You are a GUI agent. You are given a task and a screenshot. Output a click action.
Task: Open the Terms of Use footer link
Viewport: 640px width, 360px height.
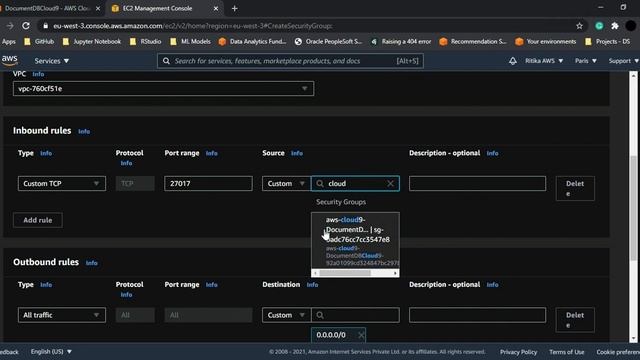tap(567, 352)
